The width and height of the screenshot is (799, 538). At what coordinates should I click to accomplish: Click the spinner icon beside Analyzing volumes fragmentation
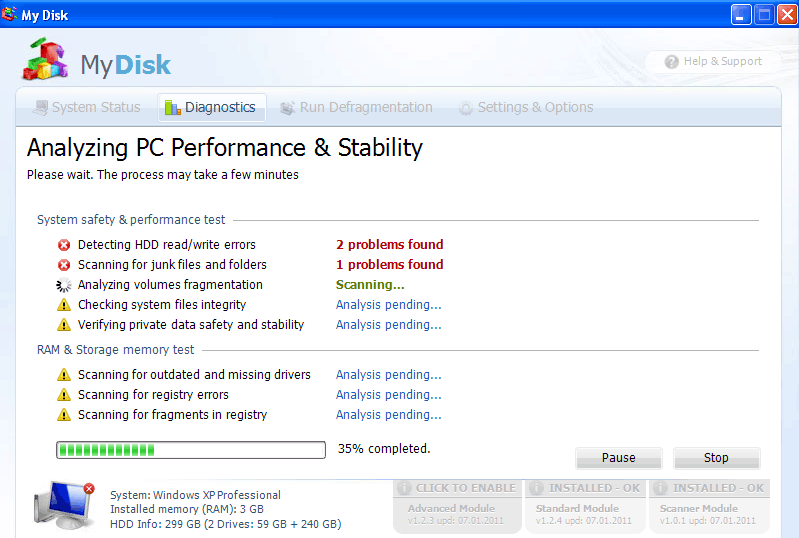click(x=64, y=285)
